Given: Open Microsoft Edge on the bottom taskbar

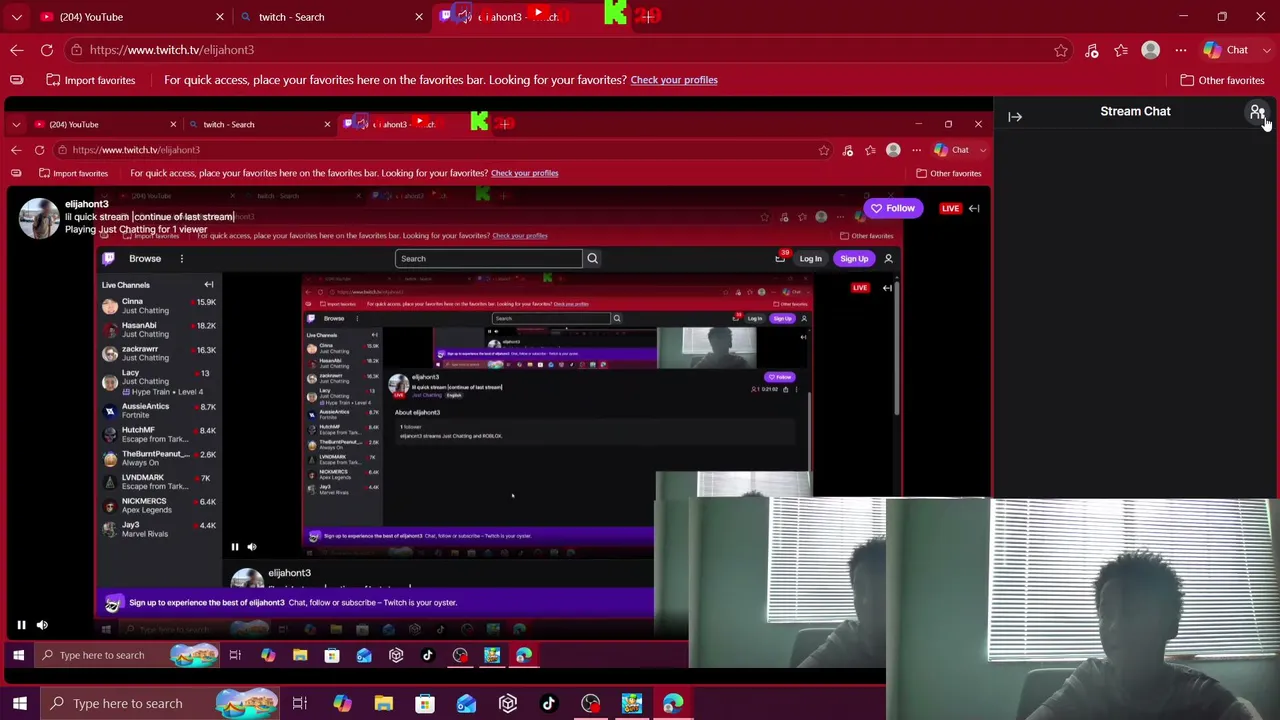Looking at the screenshot, I should (673, 704).
